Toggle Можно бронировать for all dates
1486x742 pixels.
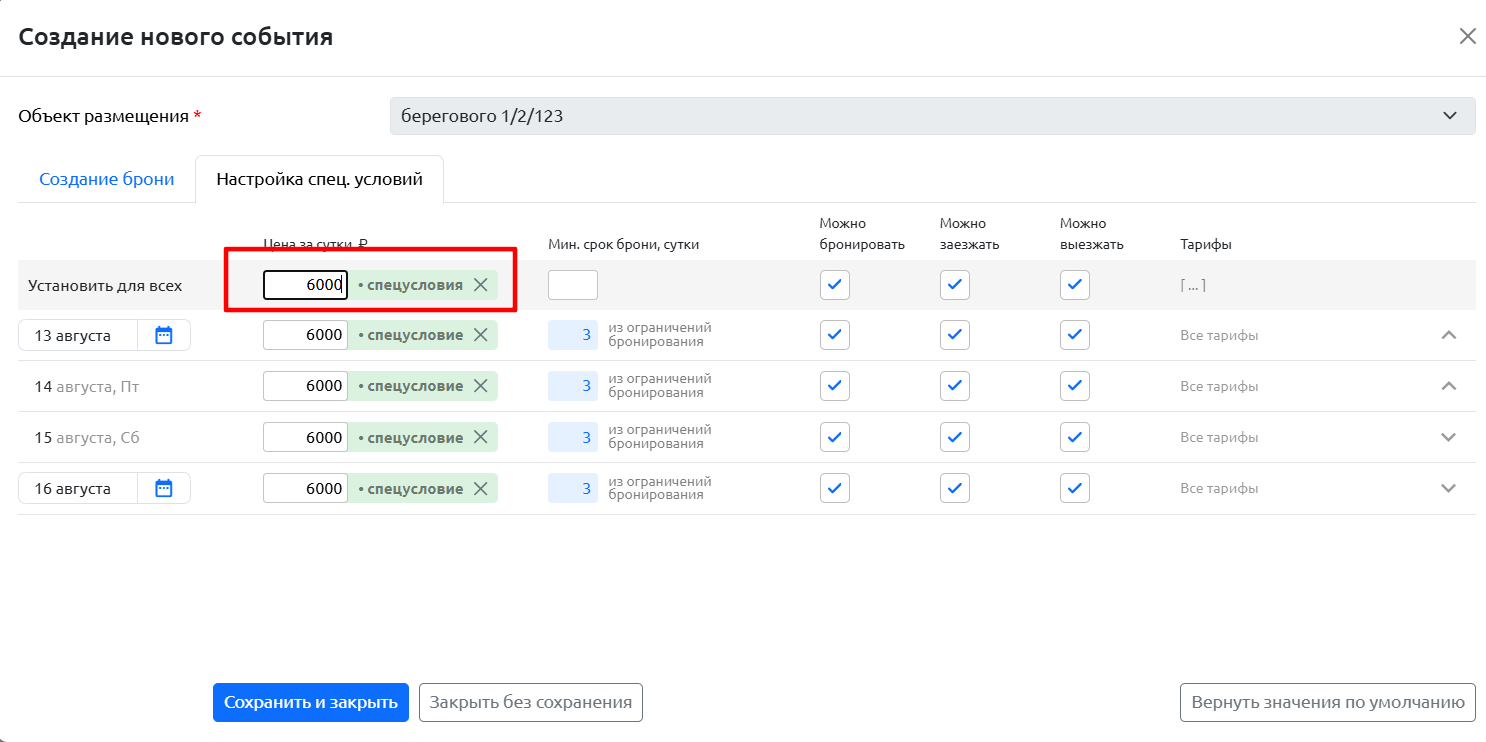[x=835, y=285]
